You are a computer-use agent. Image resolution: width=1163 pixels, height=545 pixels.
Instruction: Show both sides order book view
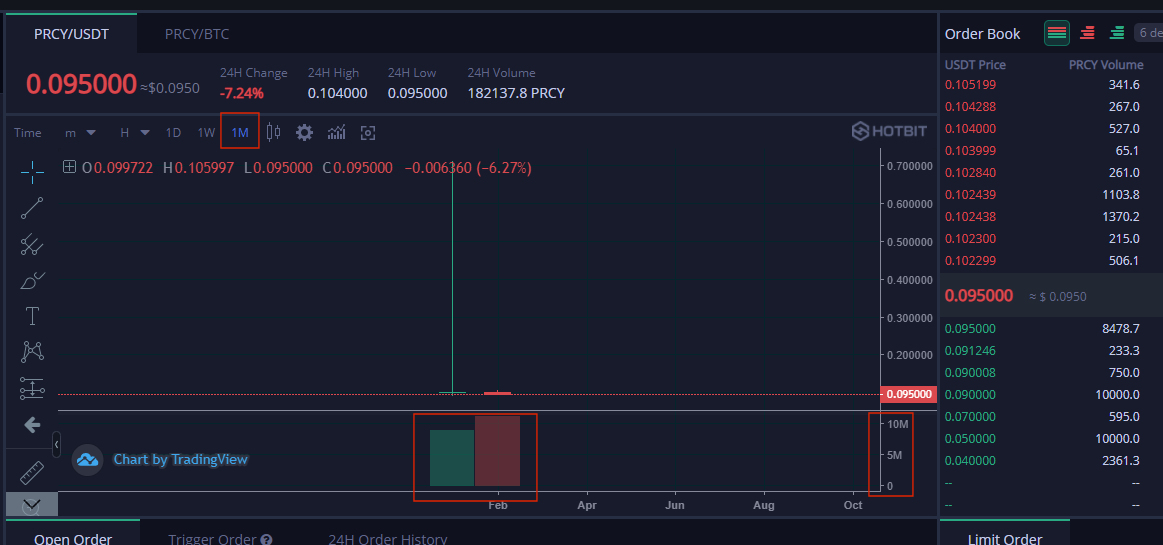(1056, 33)
